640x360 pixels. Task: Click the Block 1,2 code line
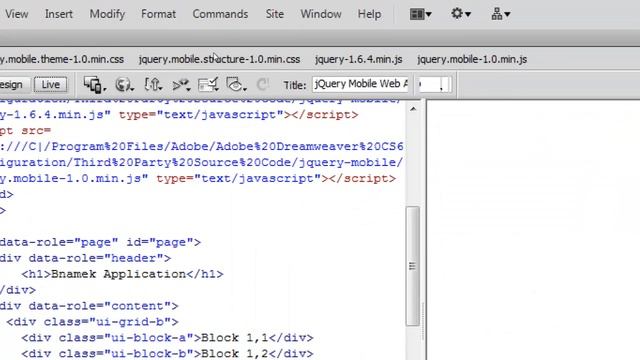coord(167,353)
